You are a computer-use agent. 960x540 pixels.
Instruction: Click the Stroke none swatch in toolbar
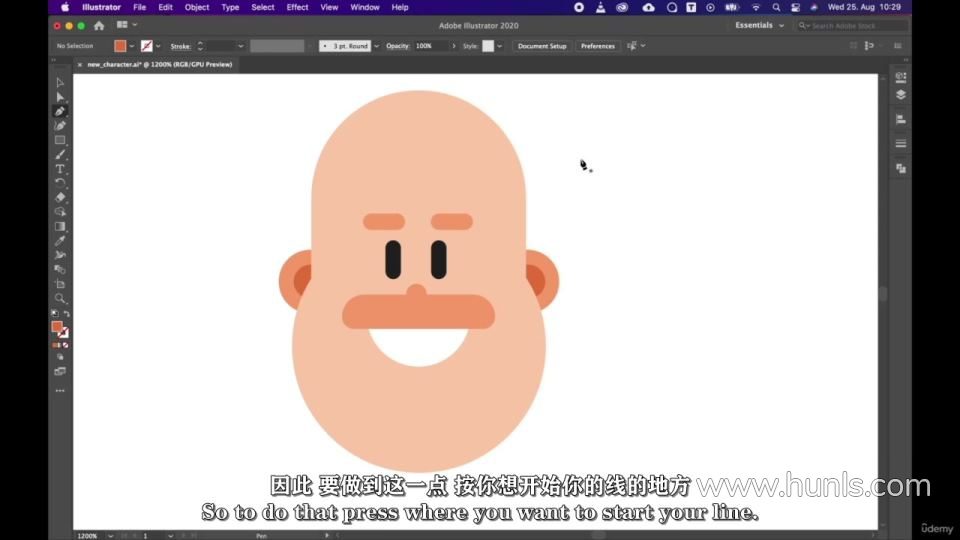point(64,334)
